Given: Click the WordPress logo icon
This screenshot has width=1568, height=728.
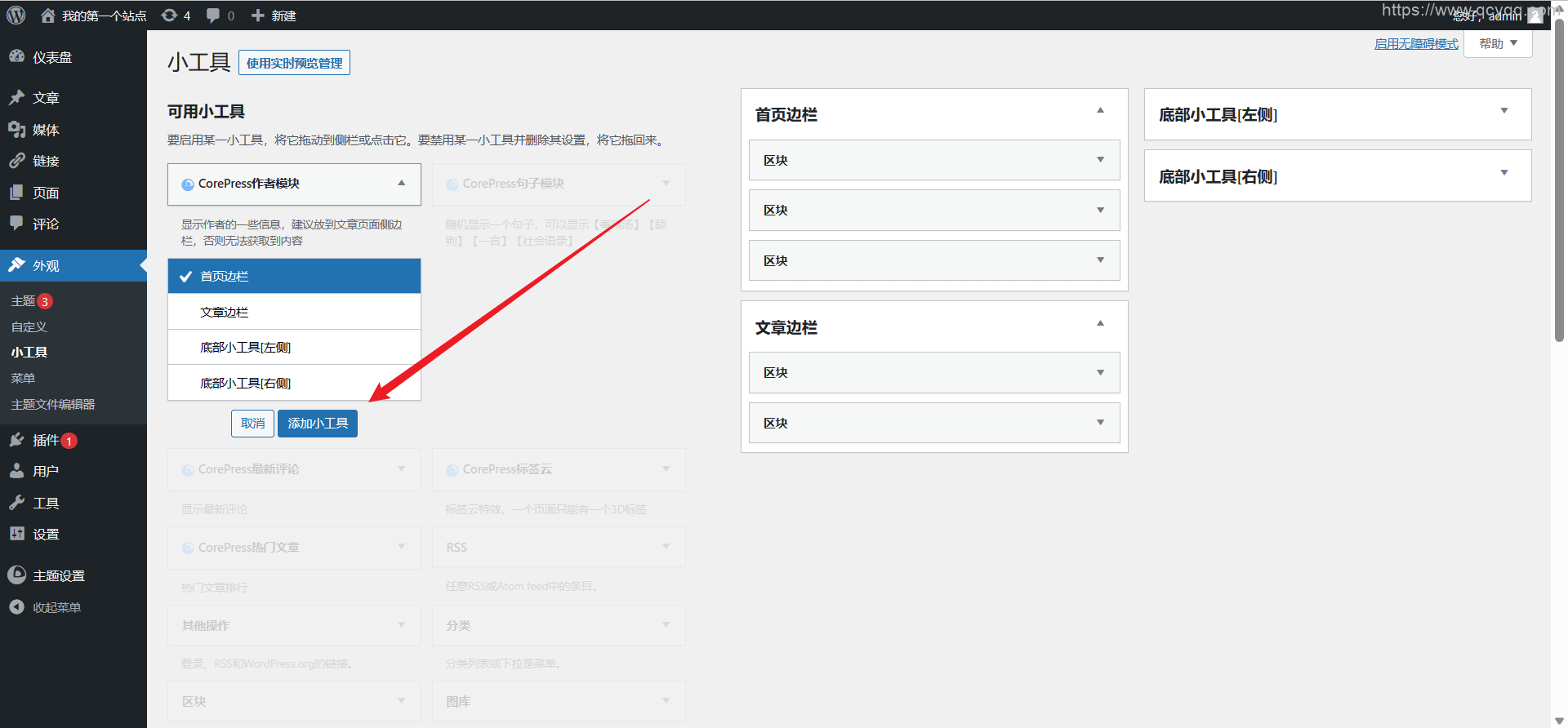Looking at the screenshot, I should (16, 16).
